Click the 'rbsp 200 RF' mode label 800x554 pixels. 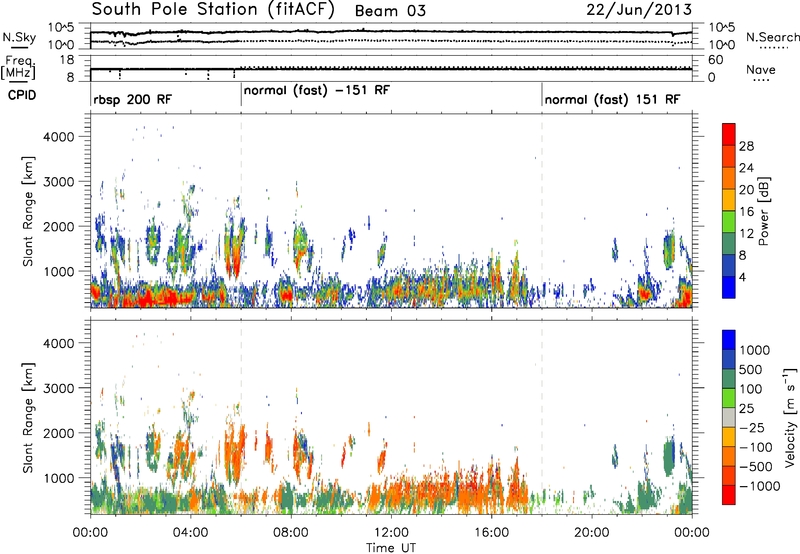[x=133, y=99]
